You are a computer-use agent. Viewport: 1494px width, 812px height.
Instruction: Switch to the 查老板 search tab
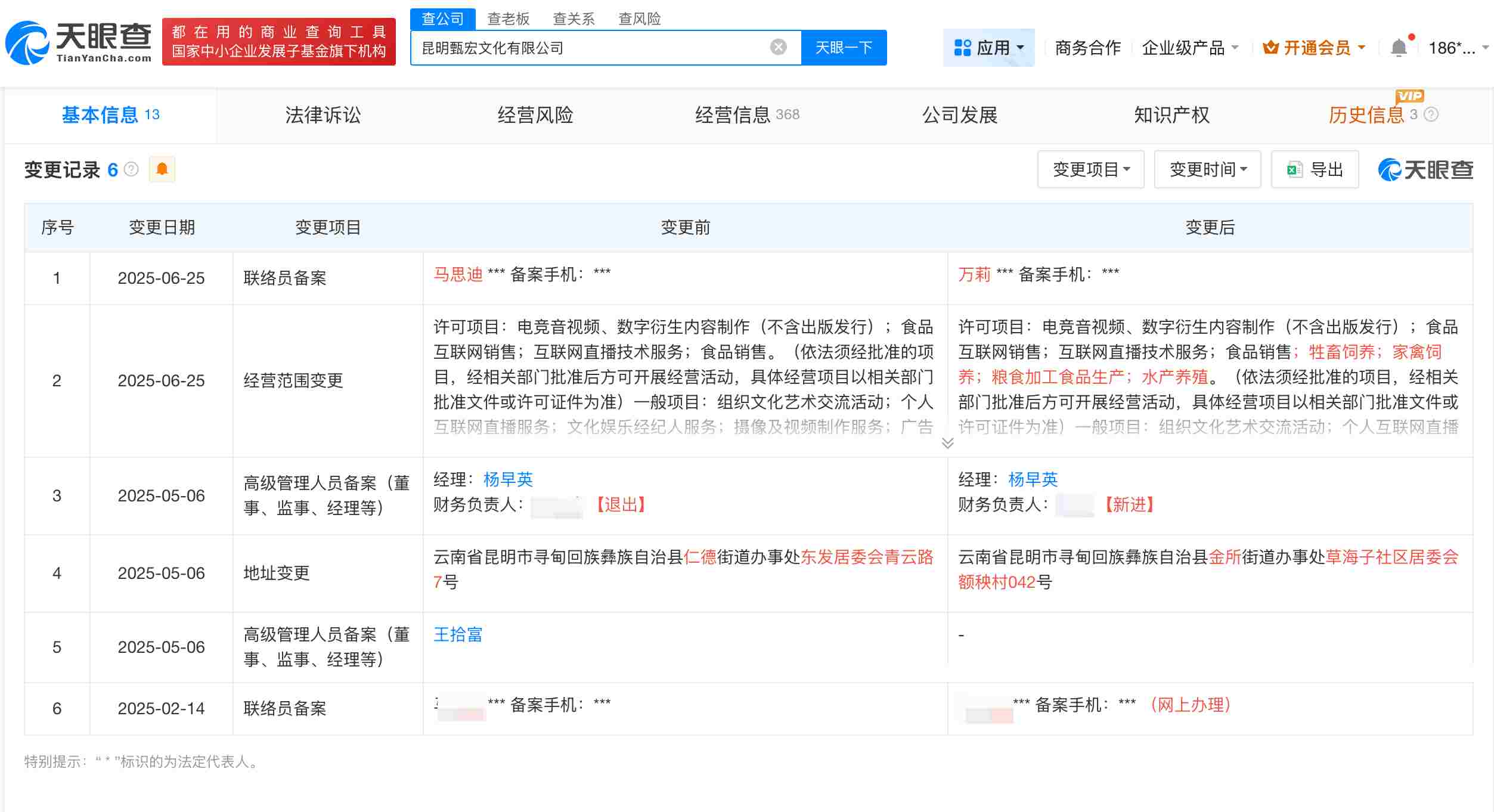coord(508,18)
